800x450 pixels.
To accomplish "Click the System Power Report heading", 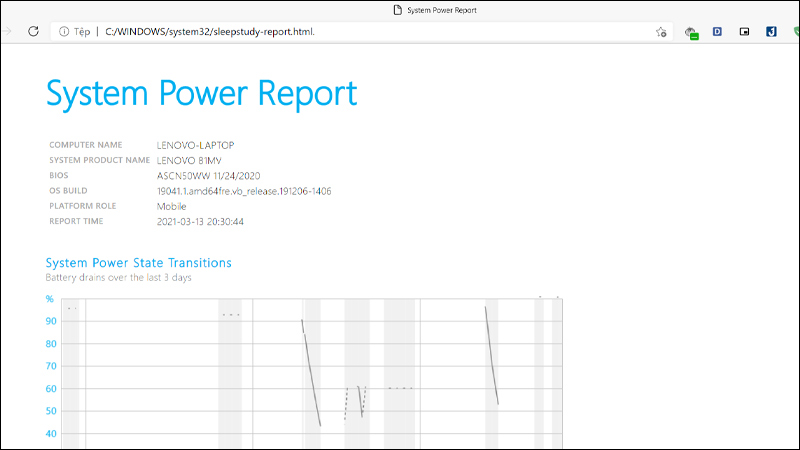I will (202, 93).
